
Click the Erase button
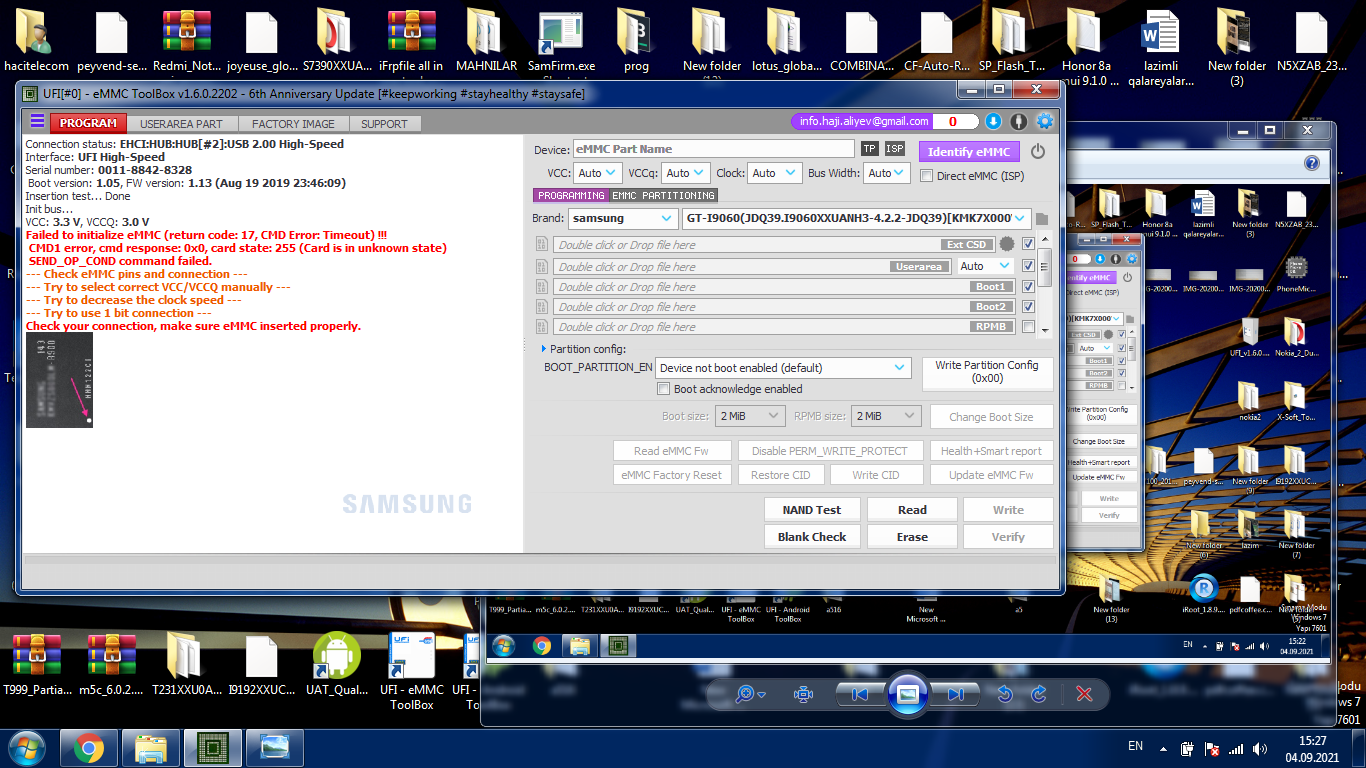(912, 537)
